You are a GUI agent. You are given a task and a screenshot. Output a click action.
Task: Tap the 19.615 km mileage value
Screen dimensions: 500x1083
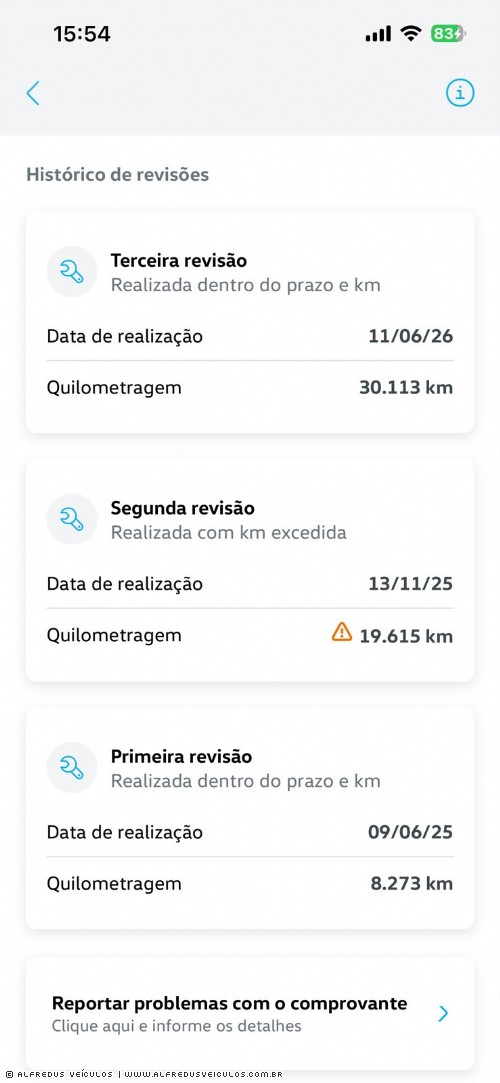pyautogui.click(x=406, y=635)
